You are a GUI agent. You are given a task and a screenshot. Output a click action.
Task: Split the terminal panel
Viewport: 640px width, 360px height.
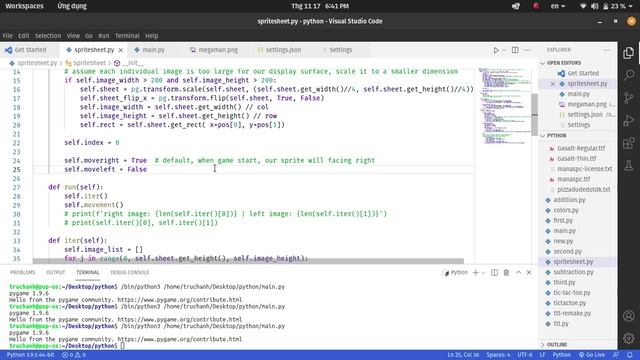click(x=494, y=272)
